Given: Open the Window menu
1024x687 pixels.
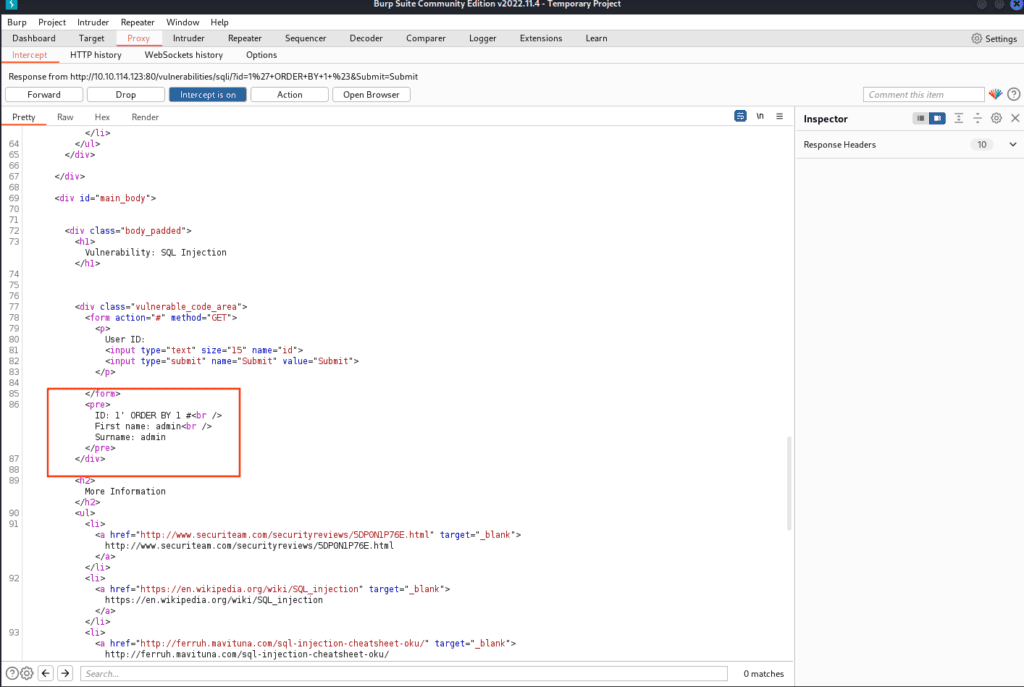Looking at the screenshot, I should pos(182,22).
